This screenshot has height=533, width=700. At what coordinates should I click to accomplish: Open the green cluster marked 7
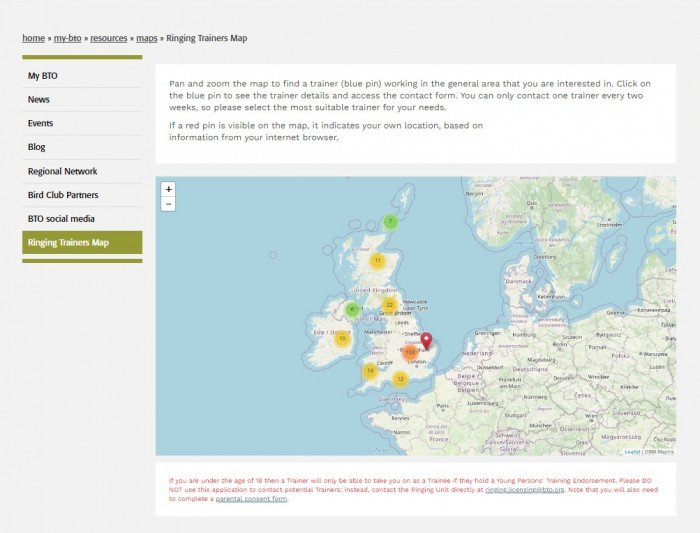[390, 221]
